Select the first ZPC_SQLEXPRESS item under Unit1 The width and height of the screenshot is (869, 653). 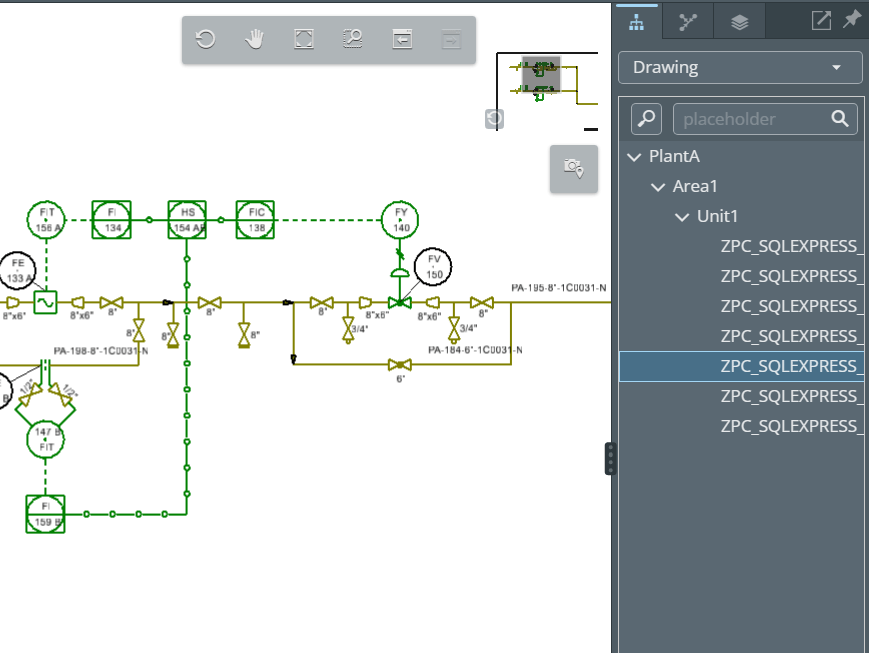tap(790, 247)
